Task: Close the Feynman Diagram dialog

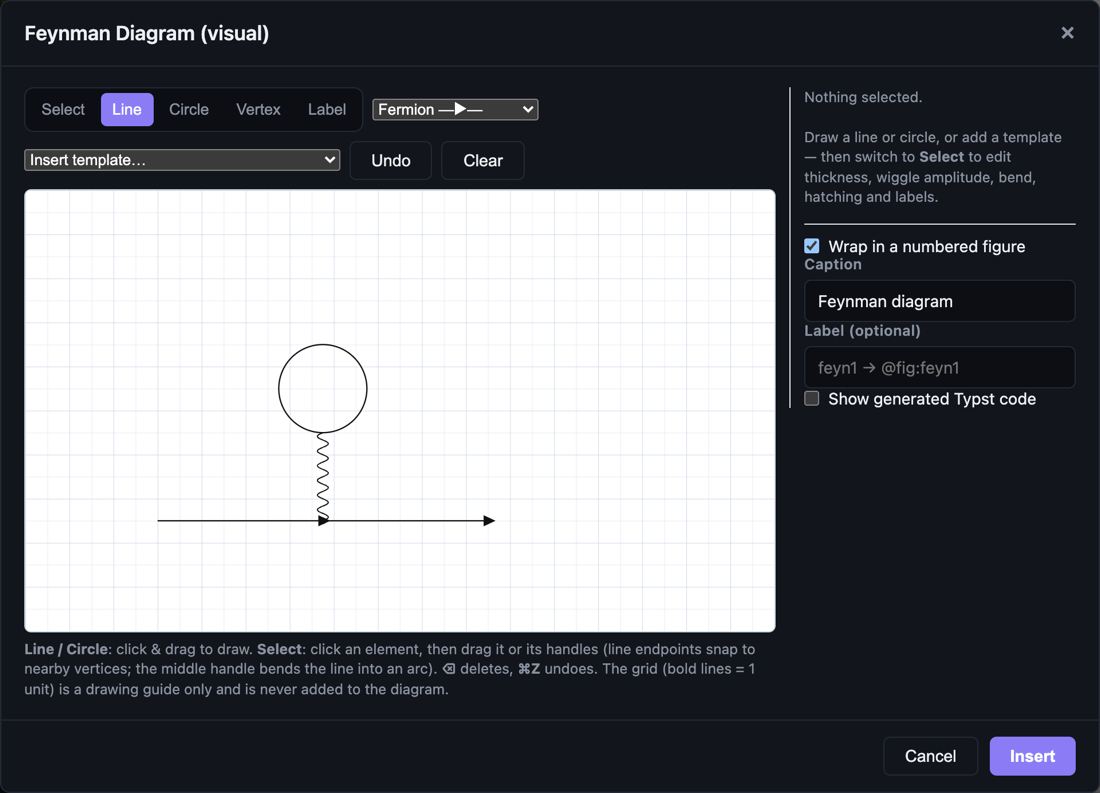Action: (1067, 33)
